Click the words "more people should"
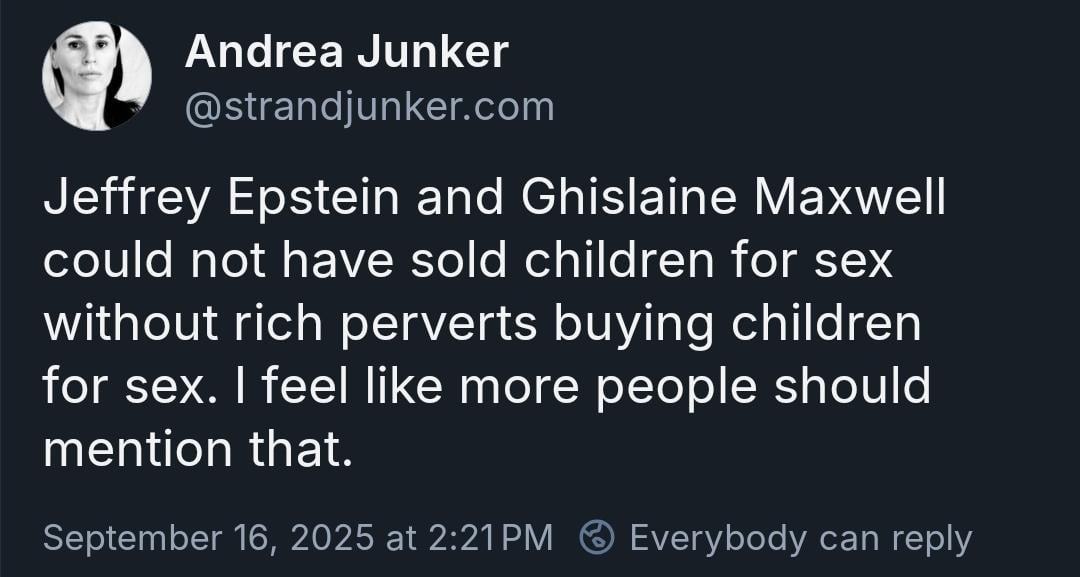1080x577 pixels. 695,386
